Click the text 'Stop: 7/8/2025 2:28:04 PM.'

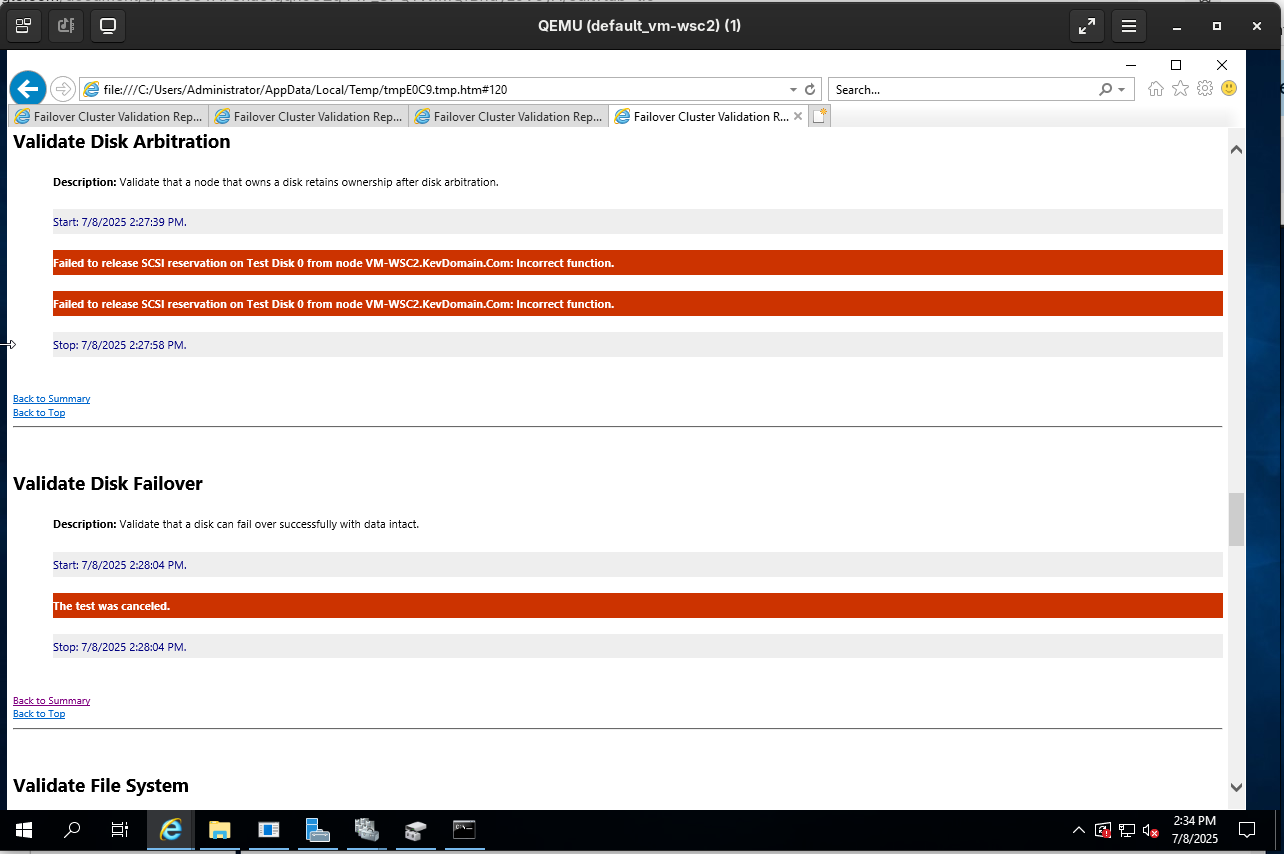coord(120,647)
